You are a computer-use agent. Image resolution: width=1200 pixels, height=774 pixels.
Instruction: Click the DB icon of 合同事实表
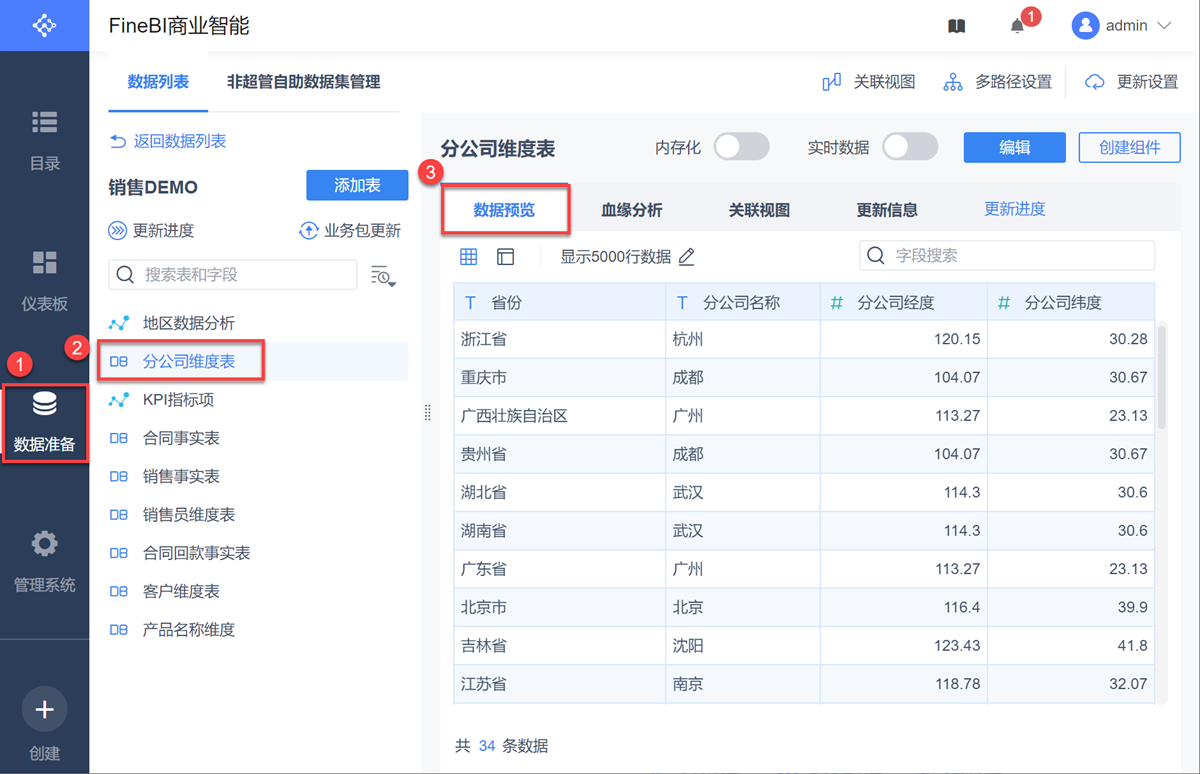click(x=119, y=438)
